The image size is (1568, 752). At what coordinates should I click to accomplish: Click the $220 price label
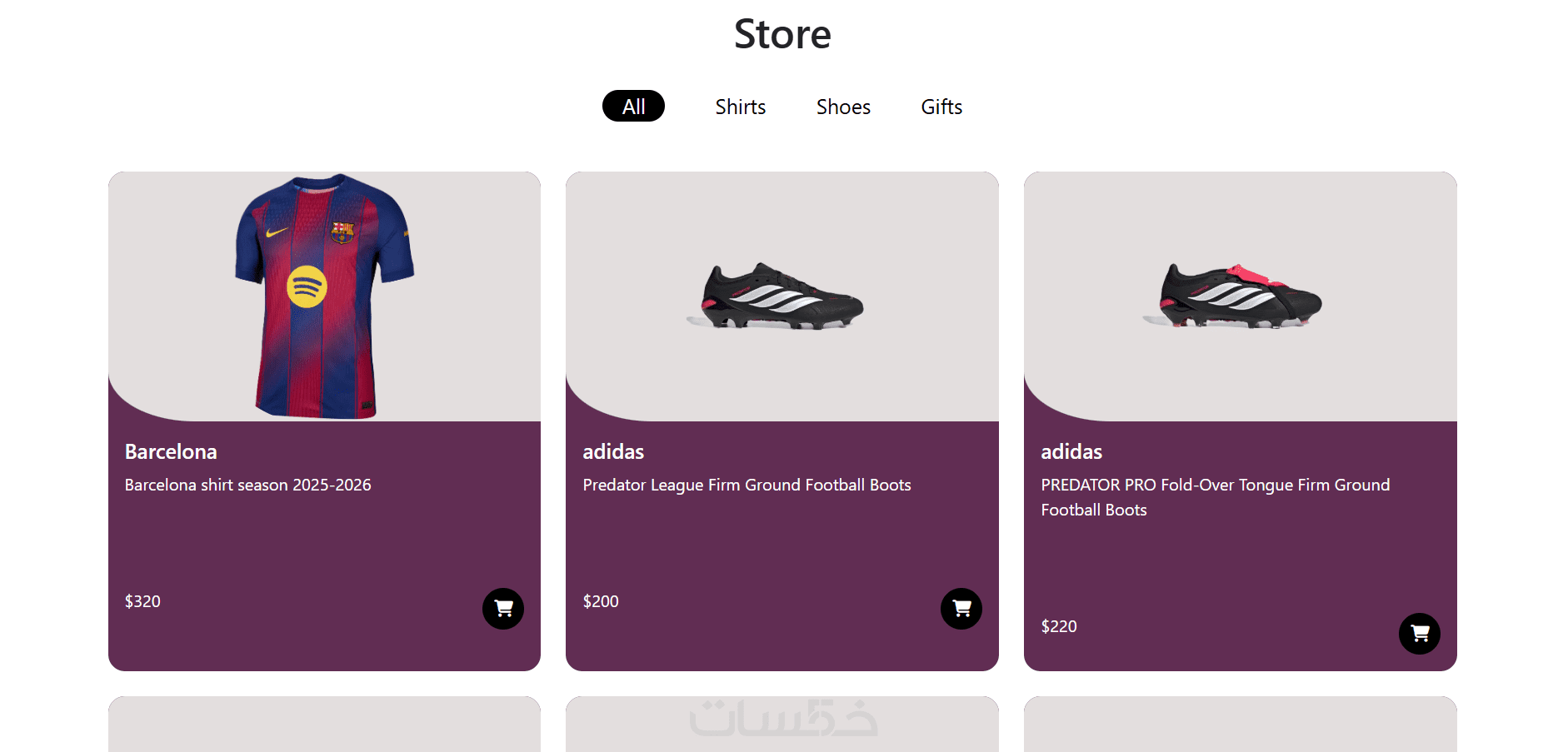point(1059,626)
